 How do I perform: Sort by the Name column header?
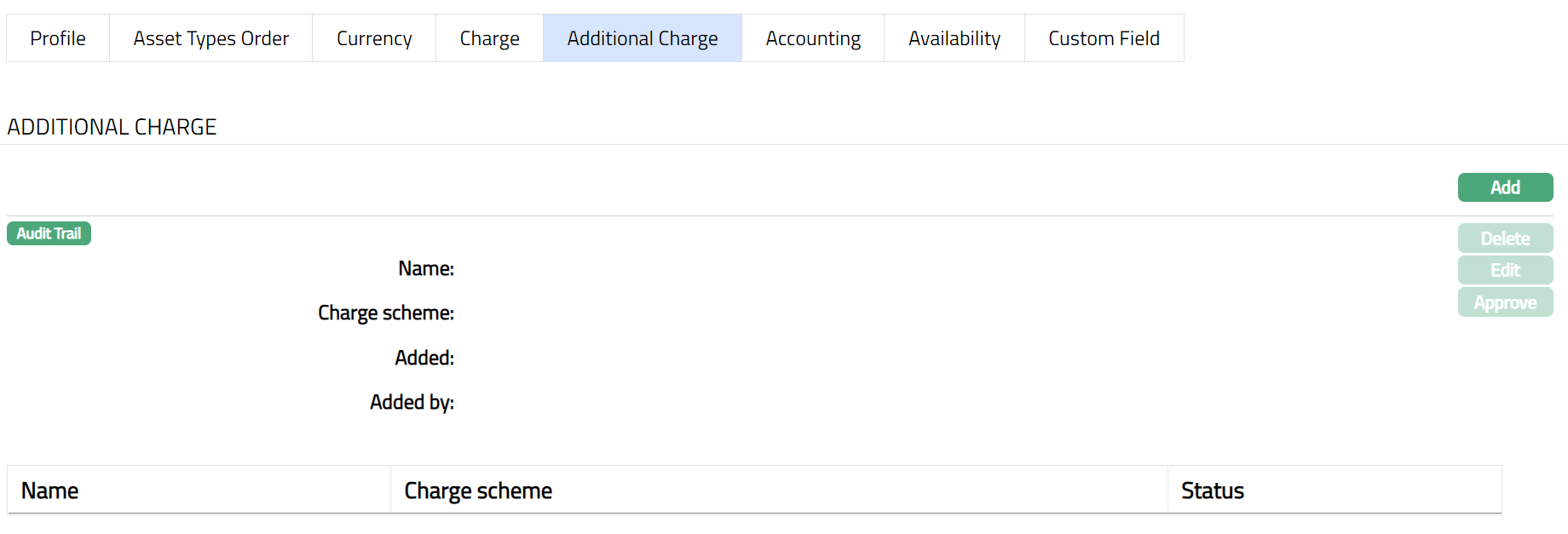click(x=49, y=491)
